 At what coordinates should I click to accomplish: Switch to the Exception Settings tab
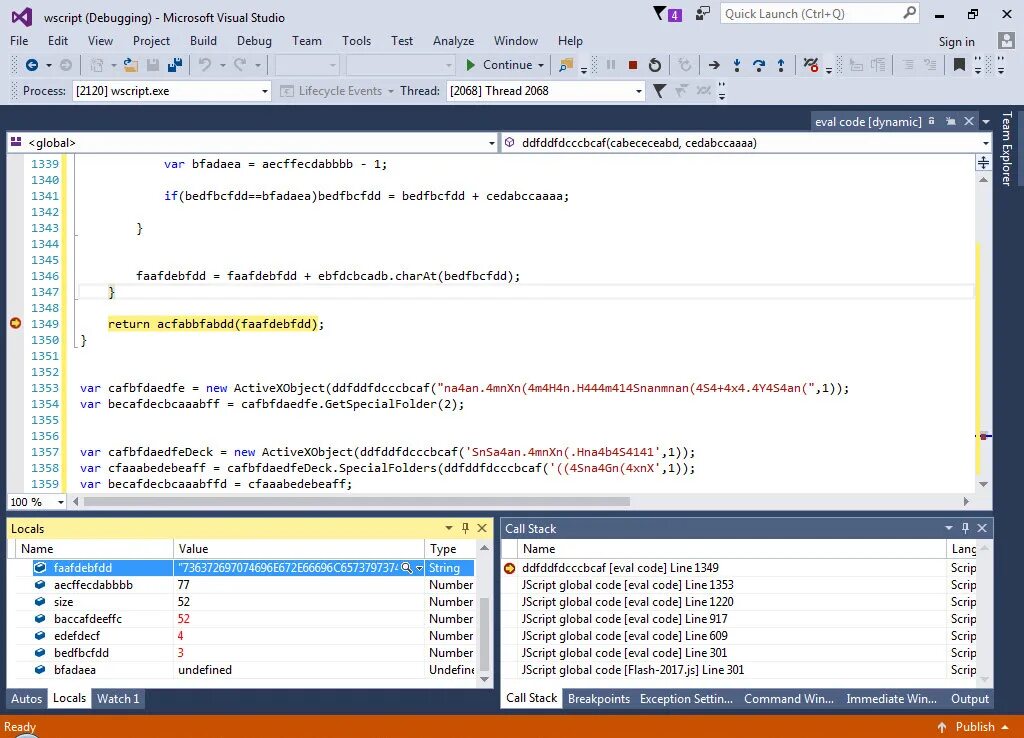pos(686,698)
